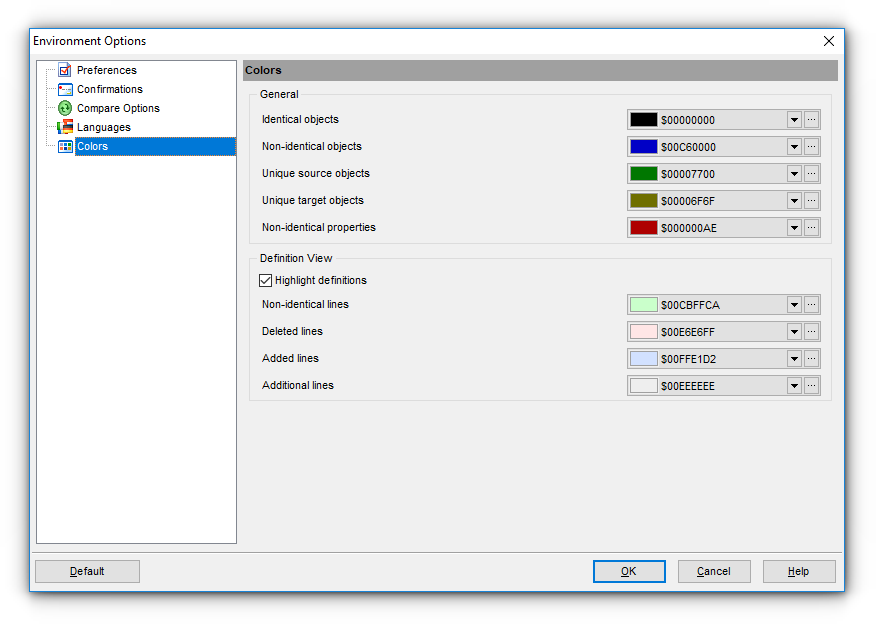The image size is (876, 624).
Task: Click the $00E6E6FF color value field
Action: 722,332
